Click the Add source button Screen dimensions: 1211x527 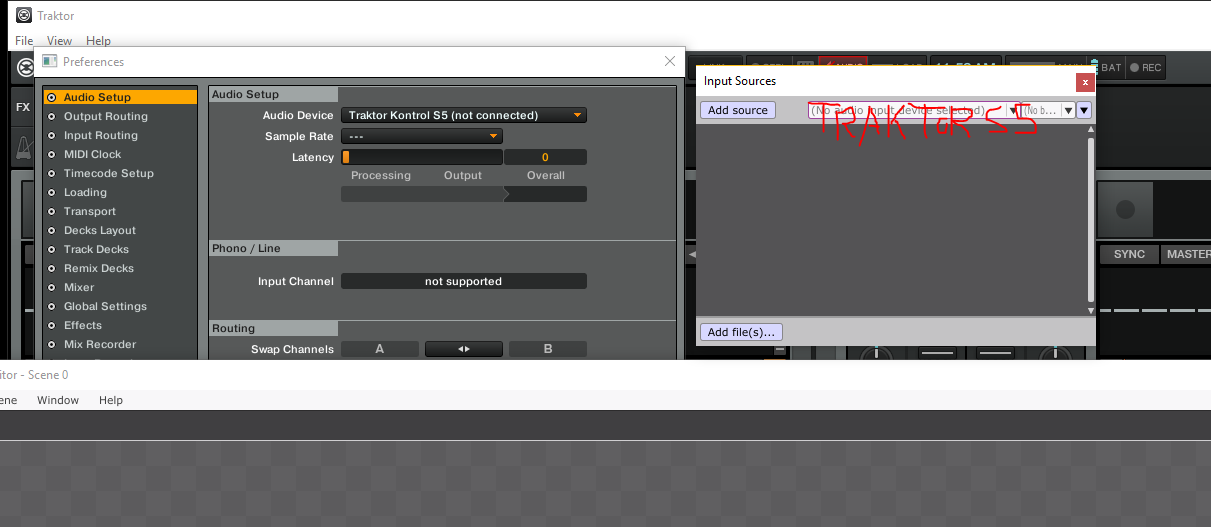click(738, 110)
